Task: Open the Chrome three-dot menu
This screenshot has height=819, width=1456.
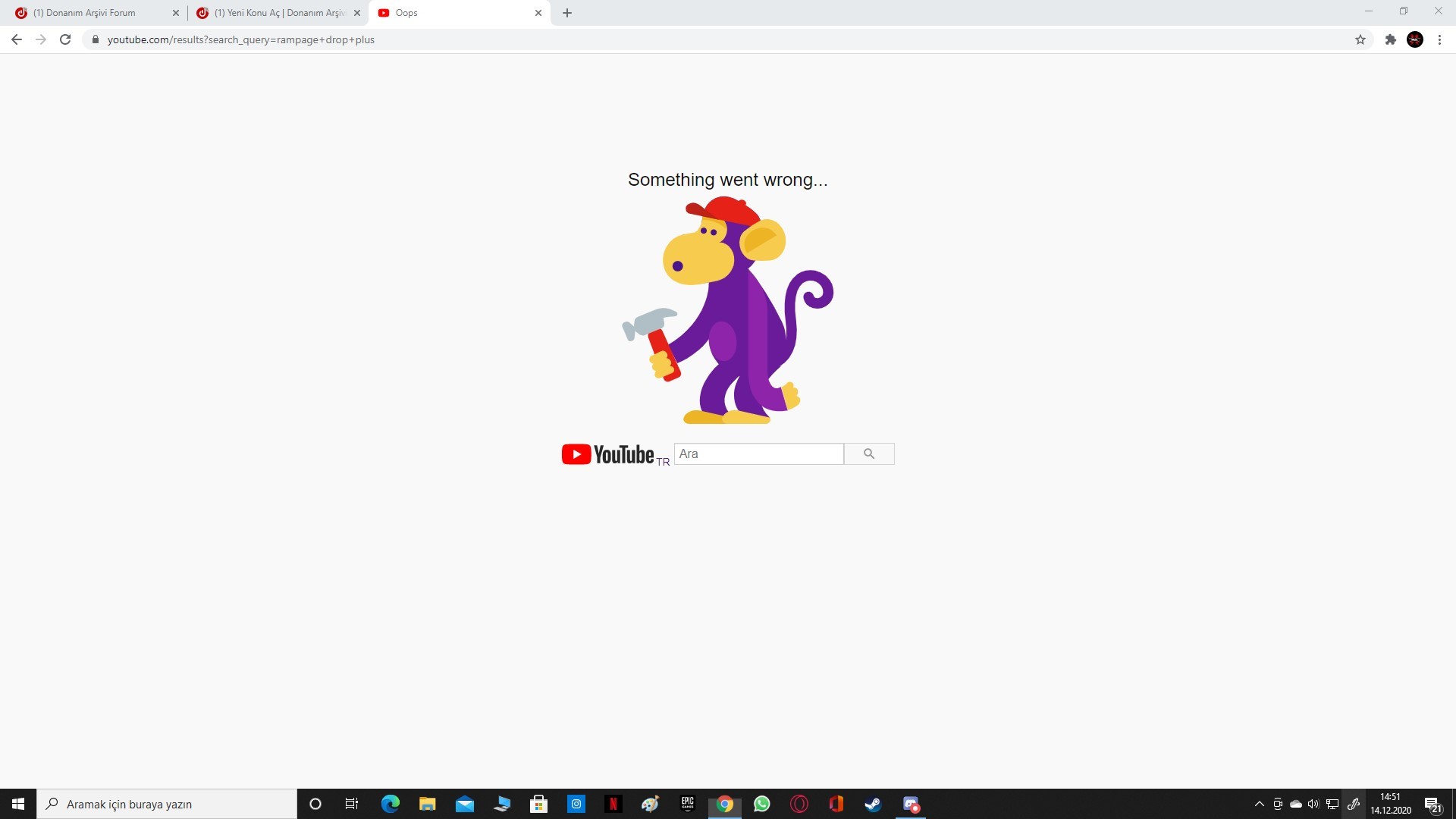Action: [1439, 39]
